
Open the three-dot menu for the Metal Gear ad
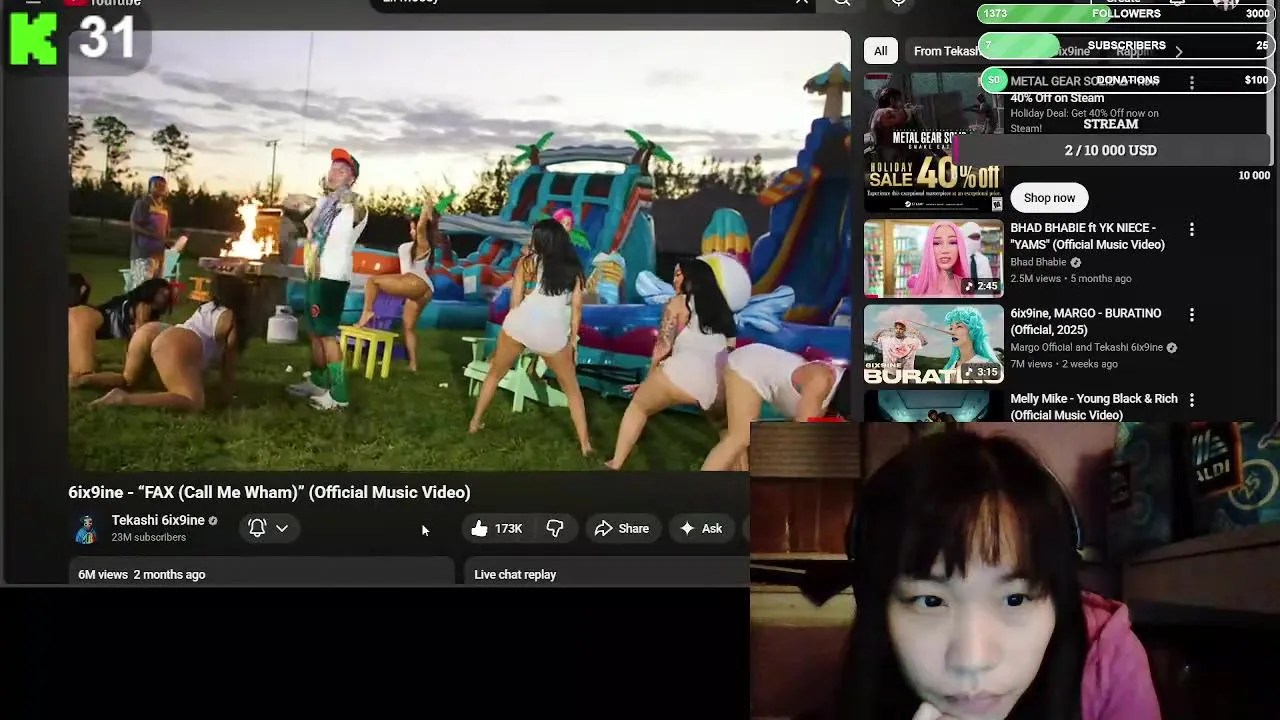pos(1191,83)
